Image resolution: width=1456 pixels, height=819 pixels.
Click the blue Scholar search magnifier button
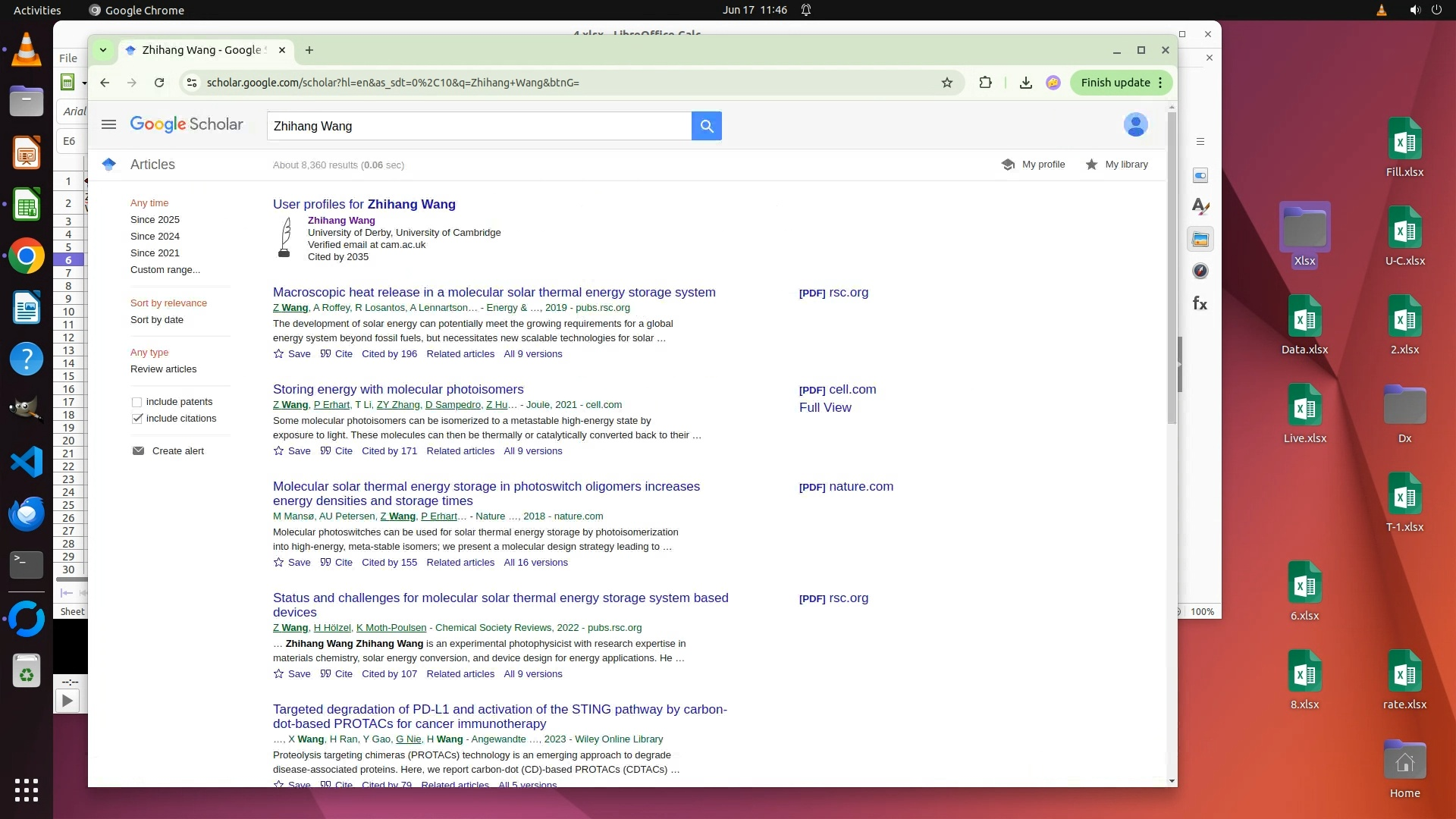pos(706,126)
